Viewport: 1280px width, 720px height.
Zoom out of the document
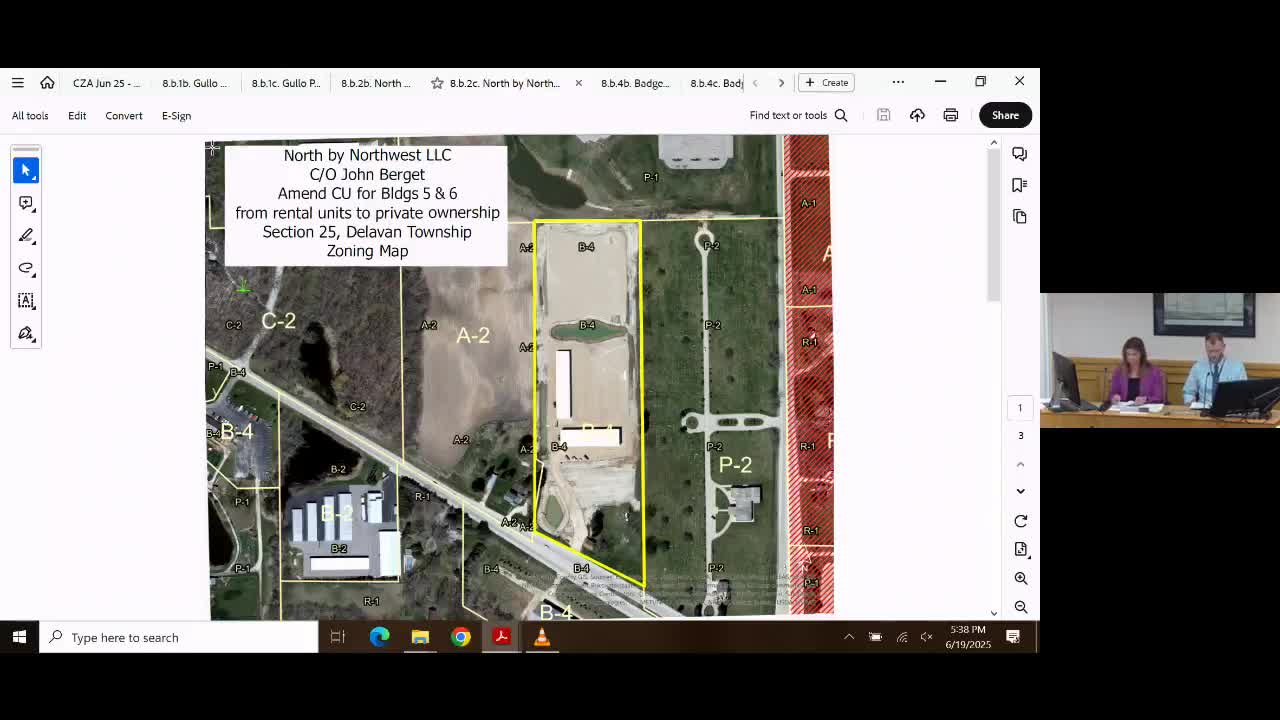[1020, 607]
